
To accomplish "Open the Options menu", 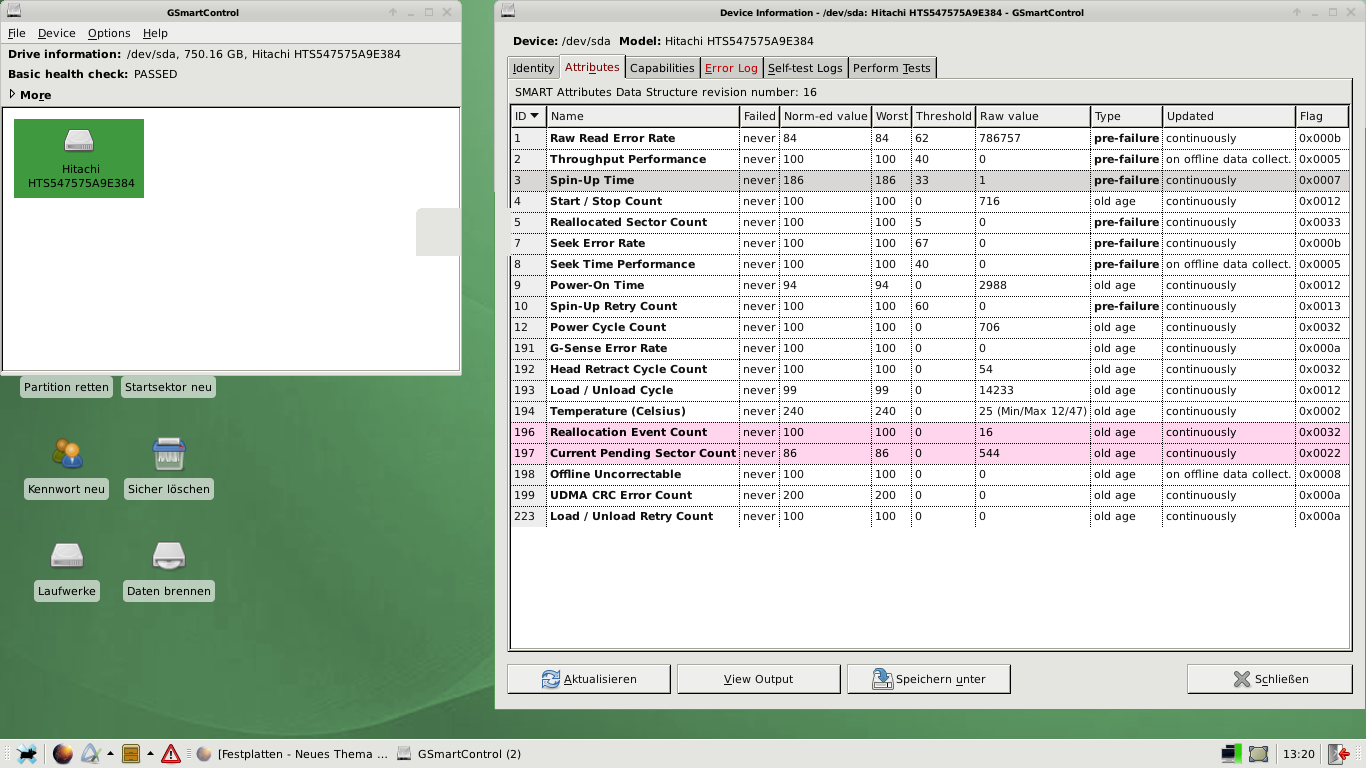I will click(x=109, y=33).
